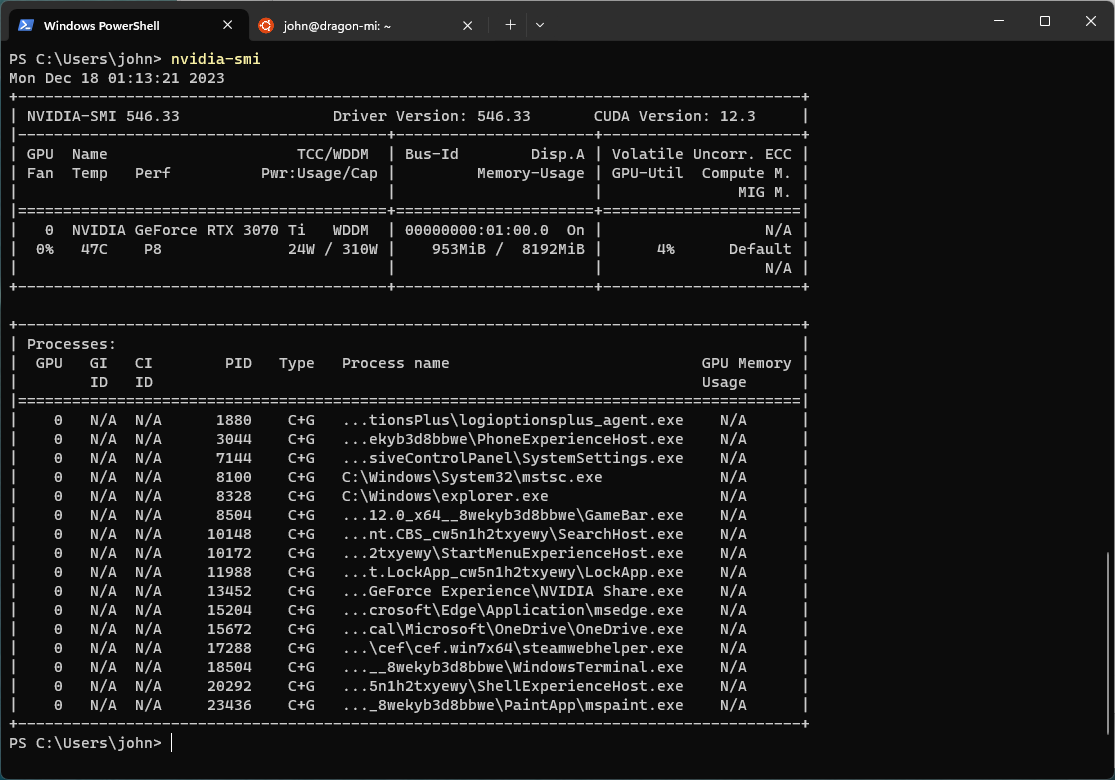Switch to the Windows PowerShell tab
1115x780 pixels.
click(110, 25)
